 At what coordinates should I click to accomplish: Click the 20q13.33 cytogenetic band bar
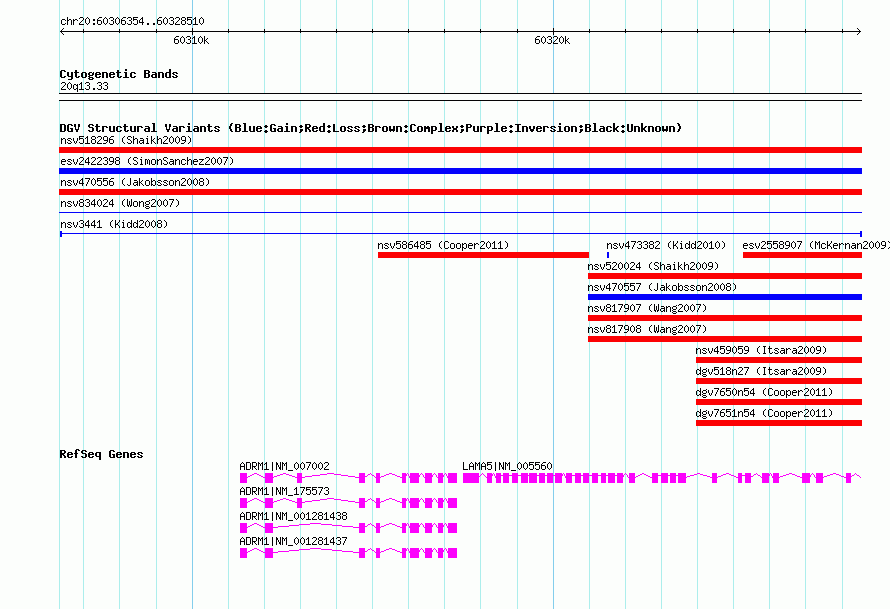coord(460,97)
